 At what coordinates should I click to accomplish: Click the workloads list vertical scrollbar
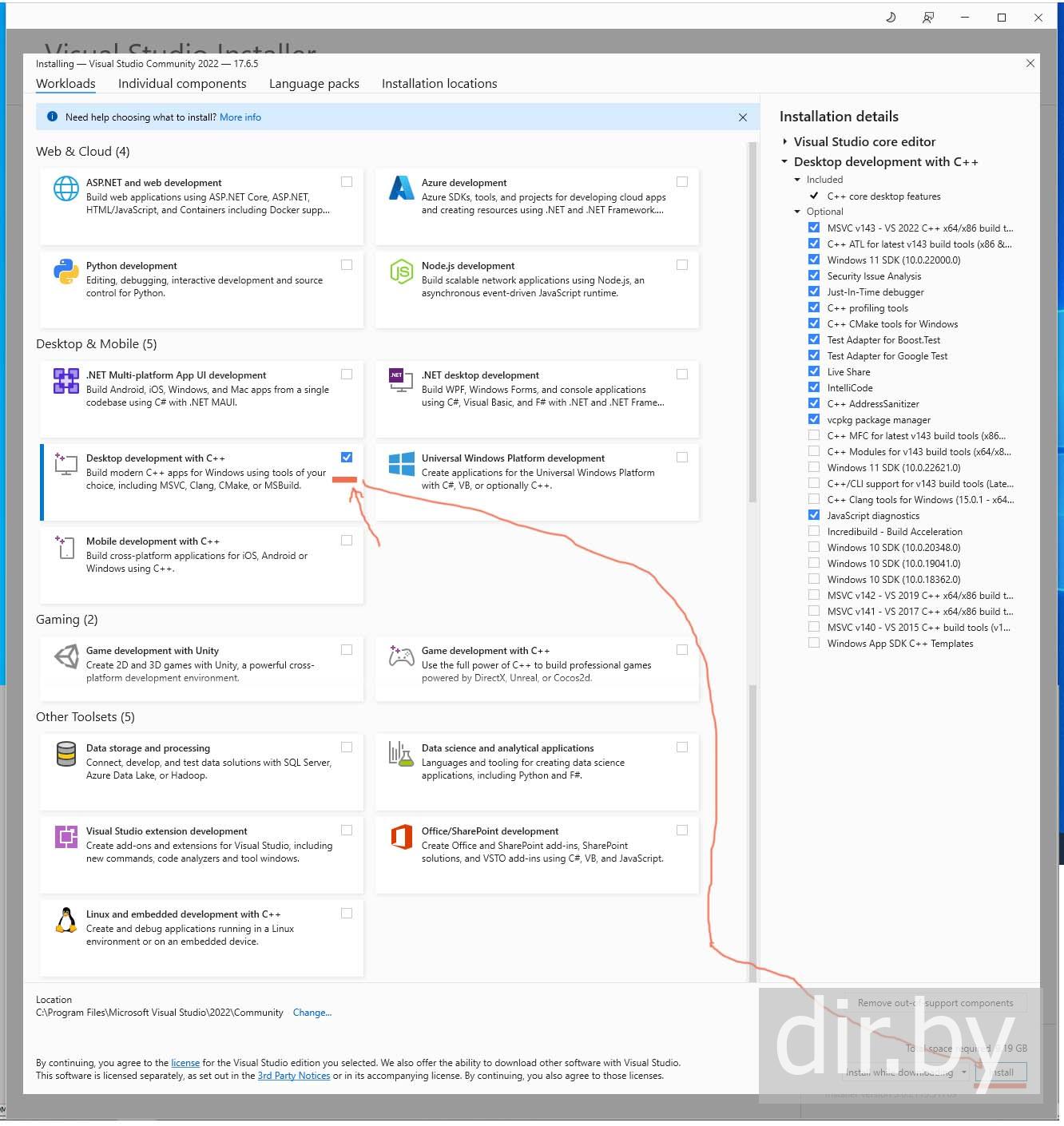(x=752, y=323)
